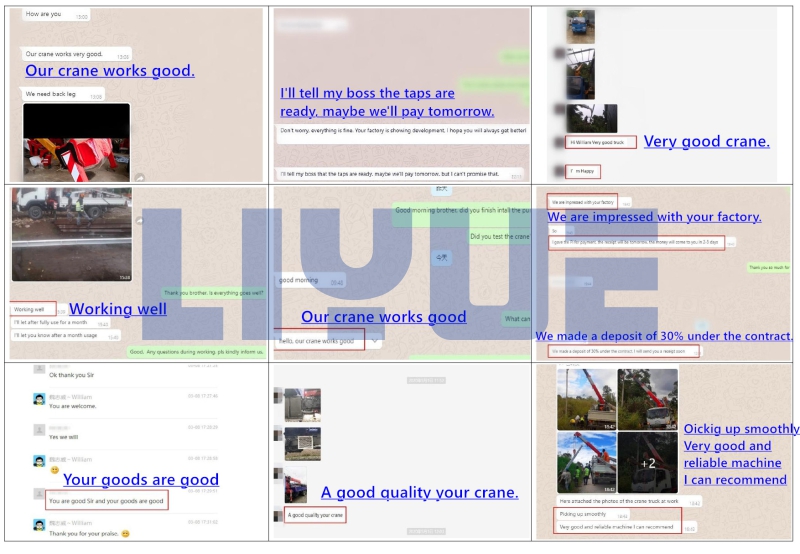The width and height of the screenshot is (800, 554).
Task: Click the "Your goods are good" link
Action: (141, 480)
